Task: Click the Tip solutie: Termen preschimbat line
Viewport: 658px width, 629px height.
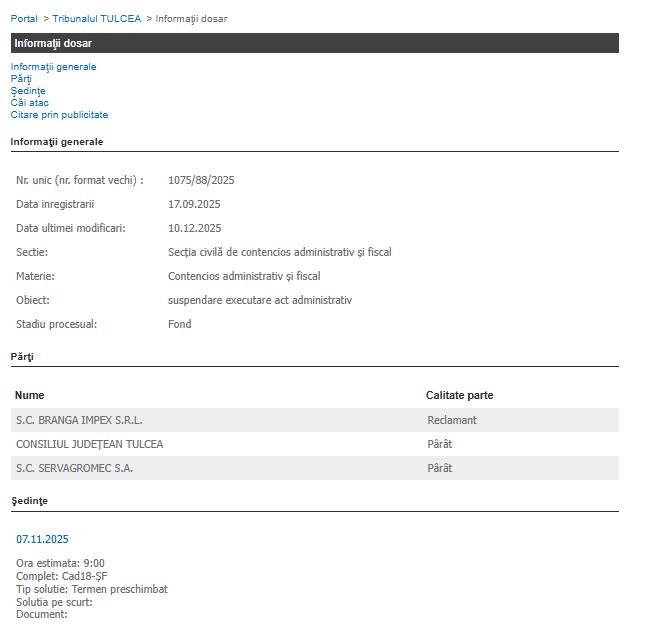Action: coord(92,590)
